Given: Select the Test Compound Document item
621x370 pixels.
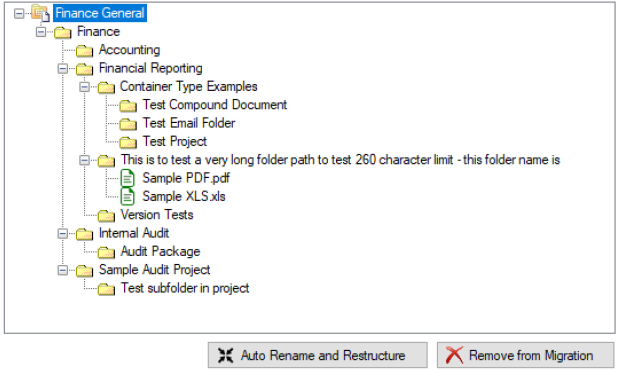Looking at the screenshot, I should (215, 105).
